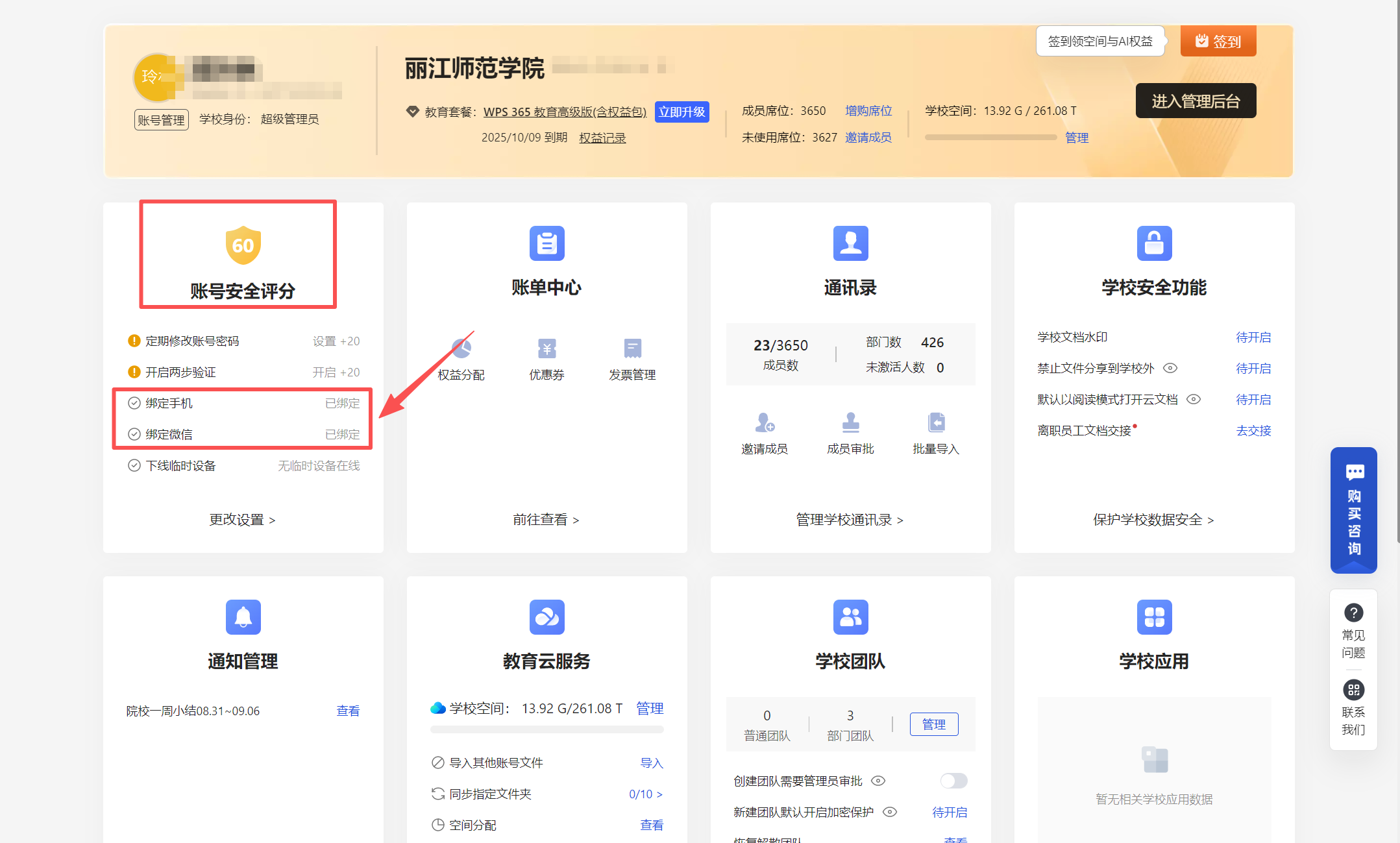Click the 批量导入 import icon
Image resolution: width=1400 pixels, height=843 pixels.
point(936,422)
